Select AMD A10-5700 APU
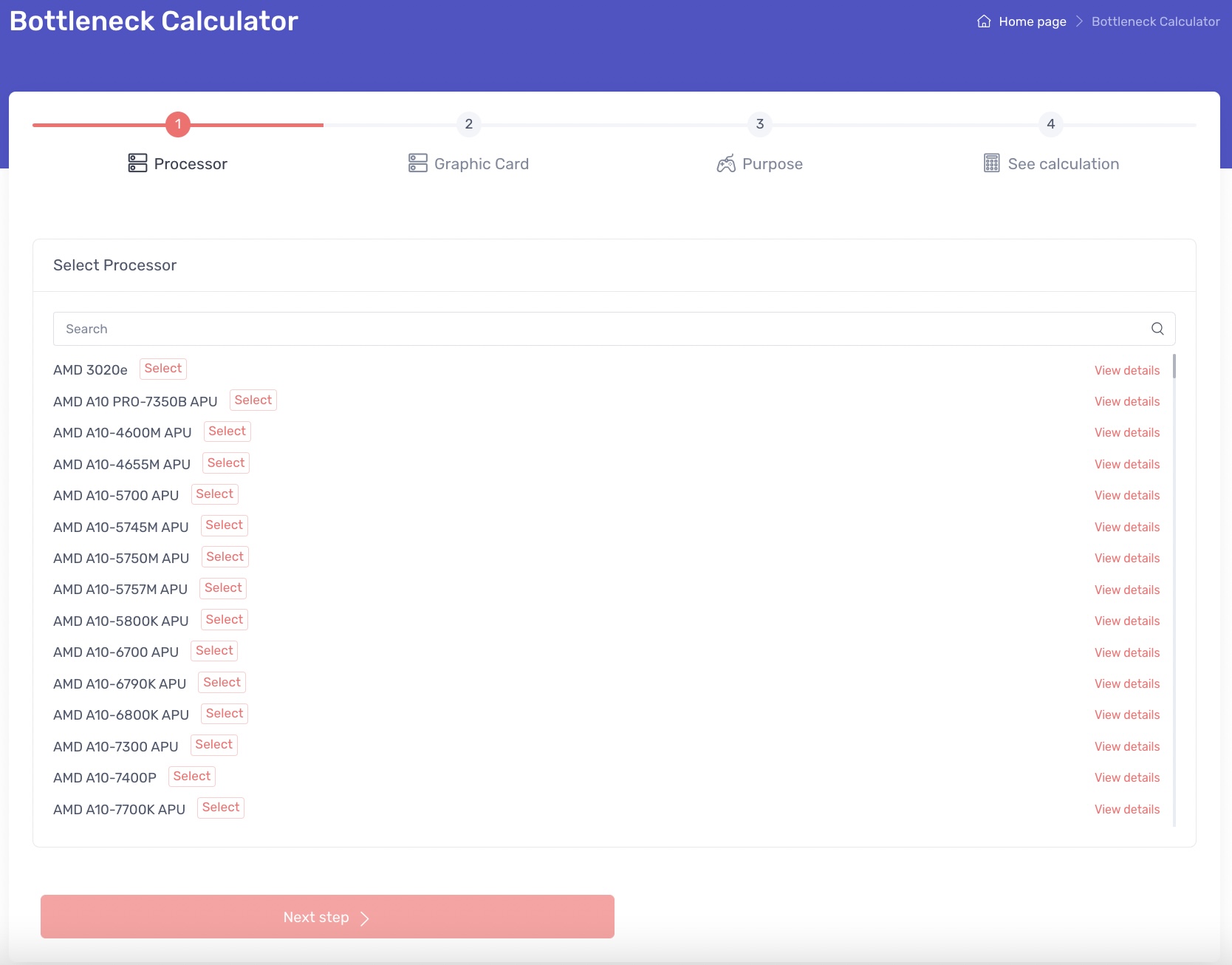The height and width of the screenshot is (965, 1232). pos(215,494)
